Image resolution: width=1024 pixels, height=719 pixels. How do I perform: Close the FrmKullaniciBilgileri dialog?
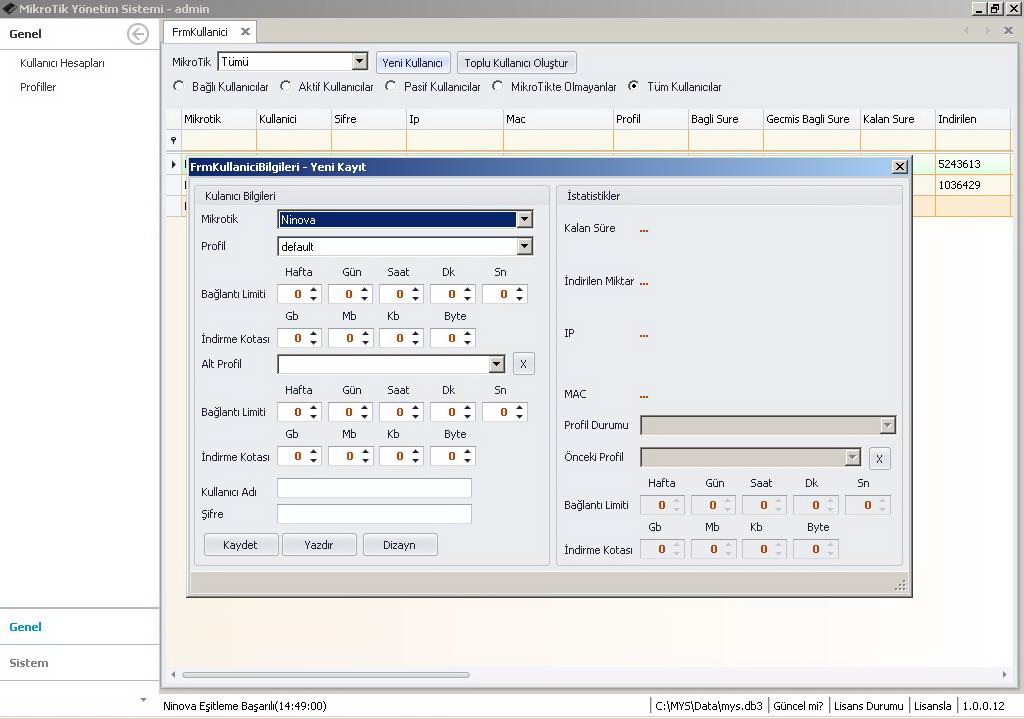[x=900, y=167]
